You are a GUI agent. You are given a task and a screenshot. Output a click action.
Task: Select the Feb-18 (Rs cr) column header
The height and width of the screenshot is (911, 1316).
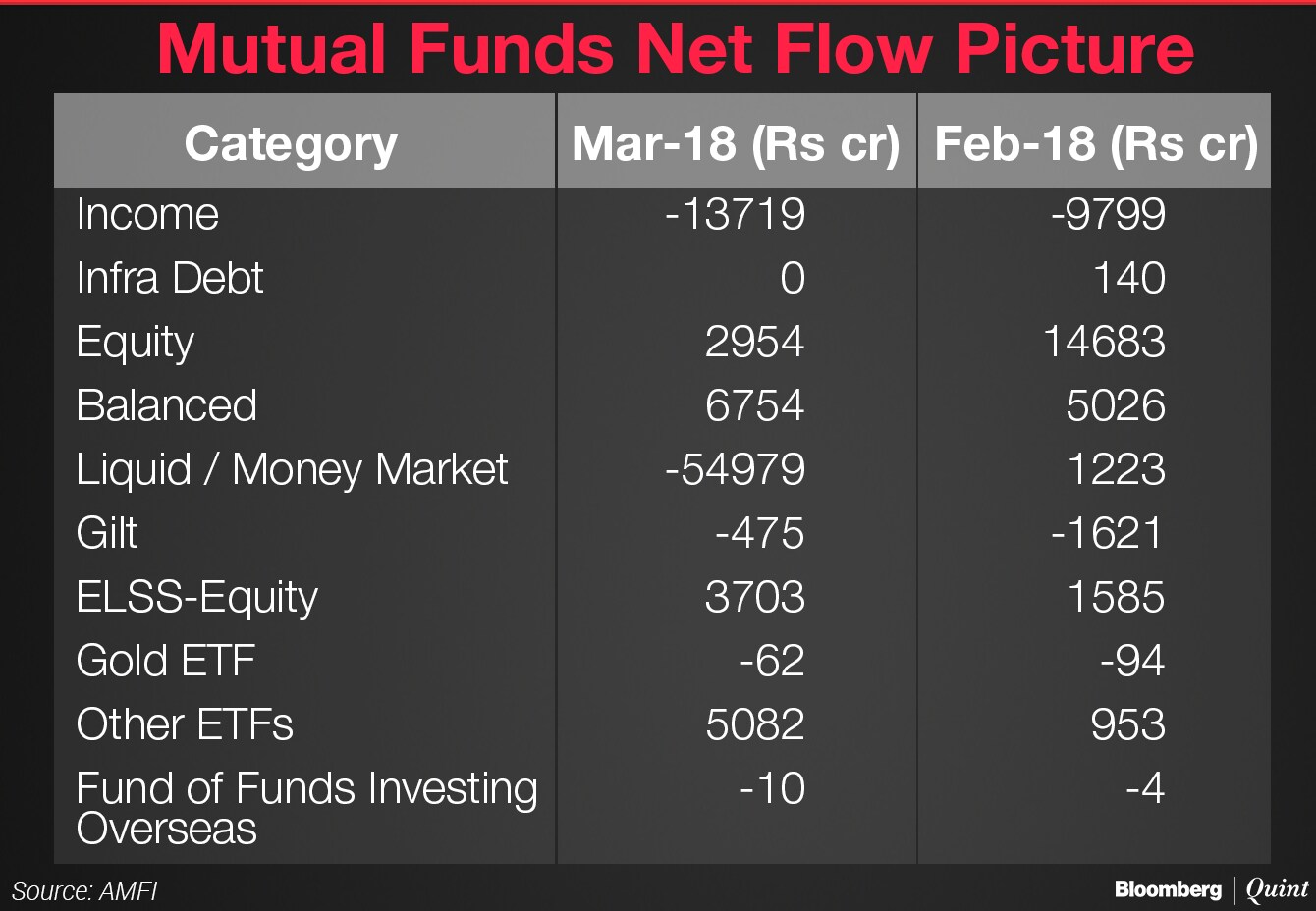coord(1095,144)
